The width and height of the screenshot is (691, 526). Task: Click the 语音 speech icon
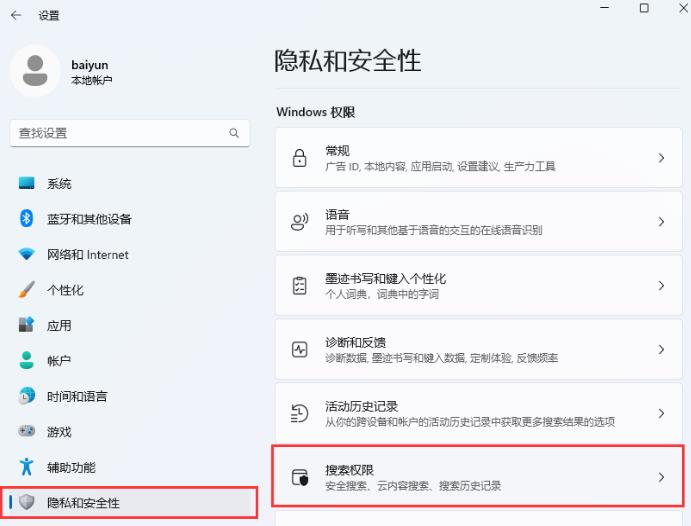click(x=300, y=222)
